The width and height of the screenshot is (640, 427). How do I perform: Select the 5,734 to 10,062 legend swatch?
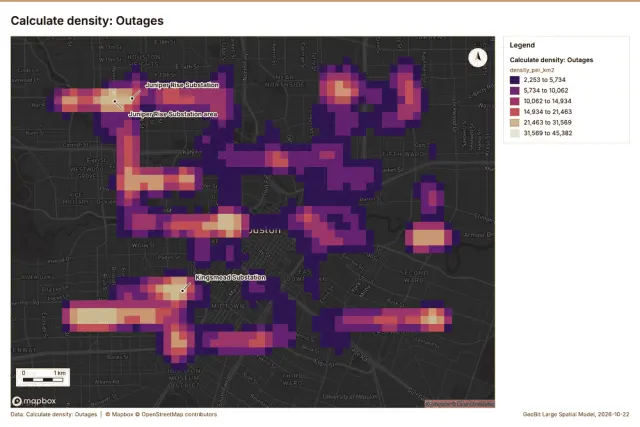click(x=515, y=91)
